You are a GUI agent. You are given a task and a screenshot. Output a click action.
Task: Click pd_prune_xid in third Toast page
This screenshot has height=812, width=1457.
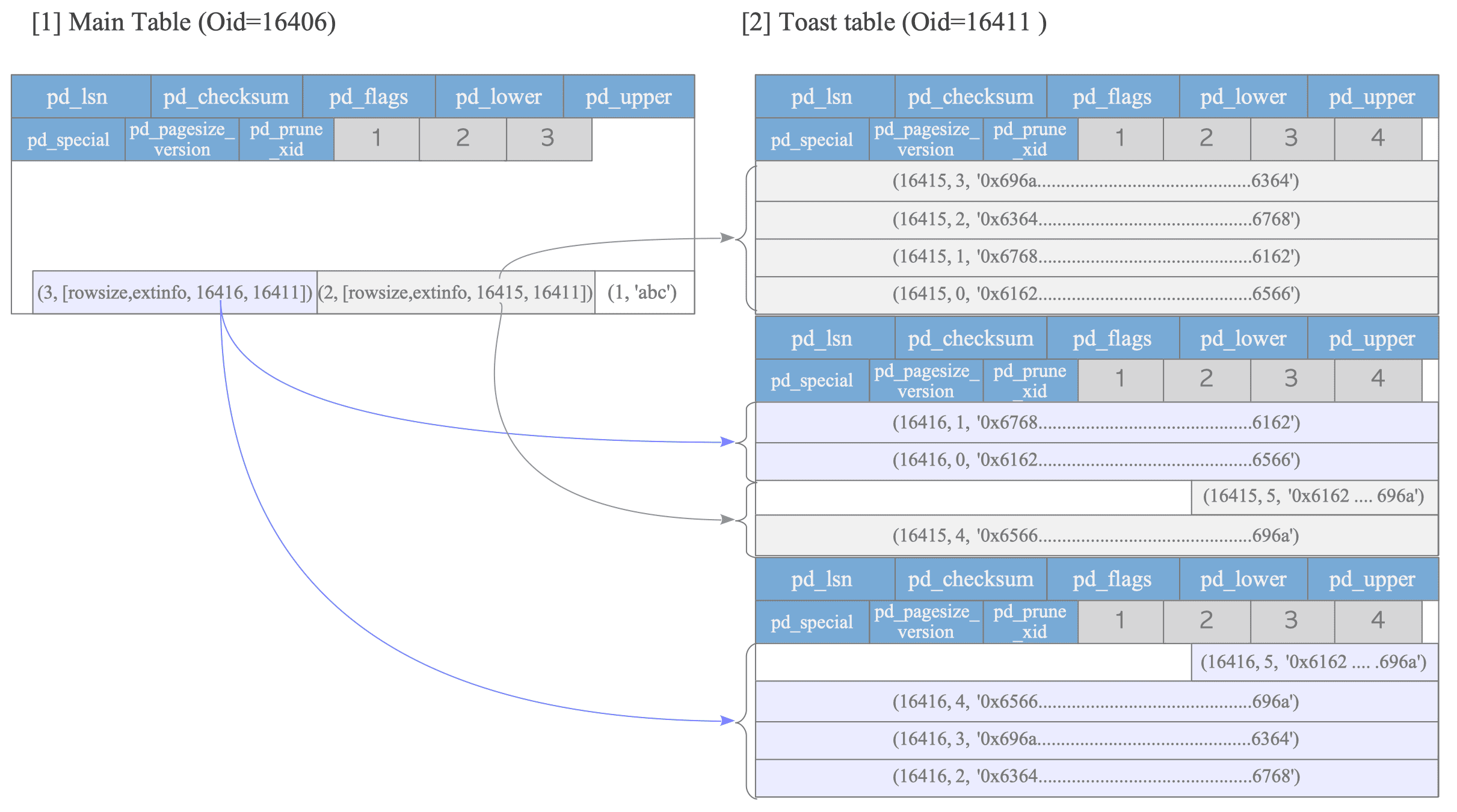(1030, 621)
